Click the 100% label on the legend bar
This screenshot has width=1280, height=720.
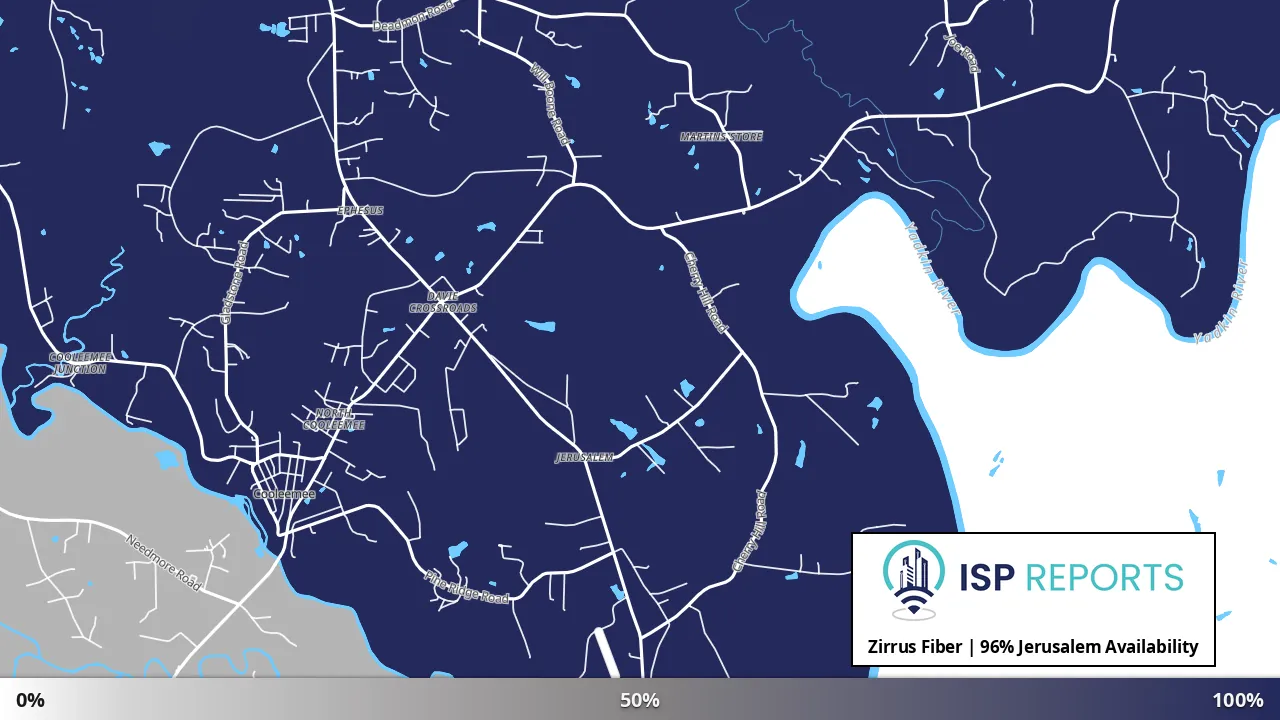(1238, 700)
